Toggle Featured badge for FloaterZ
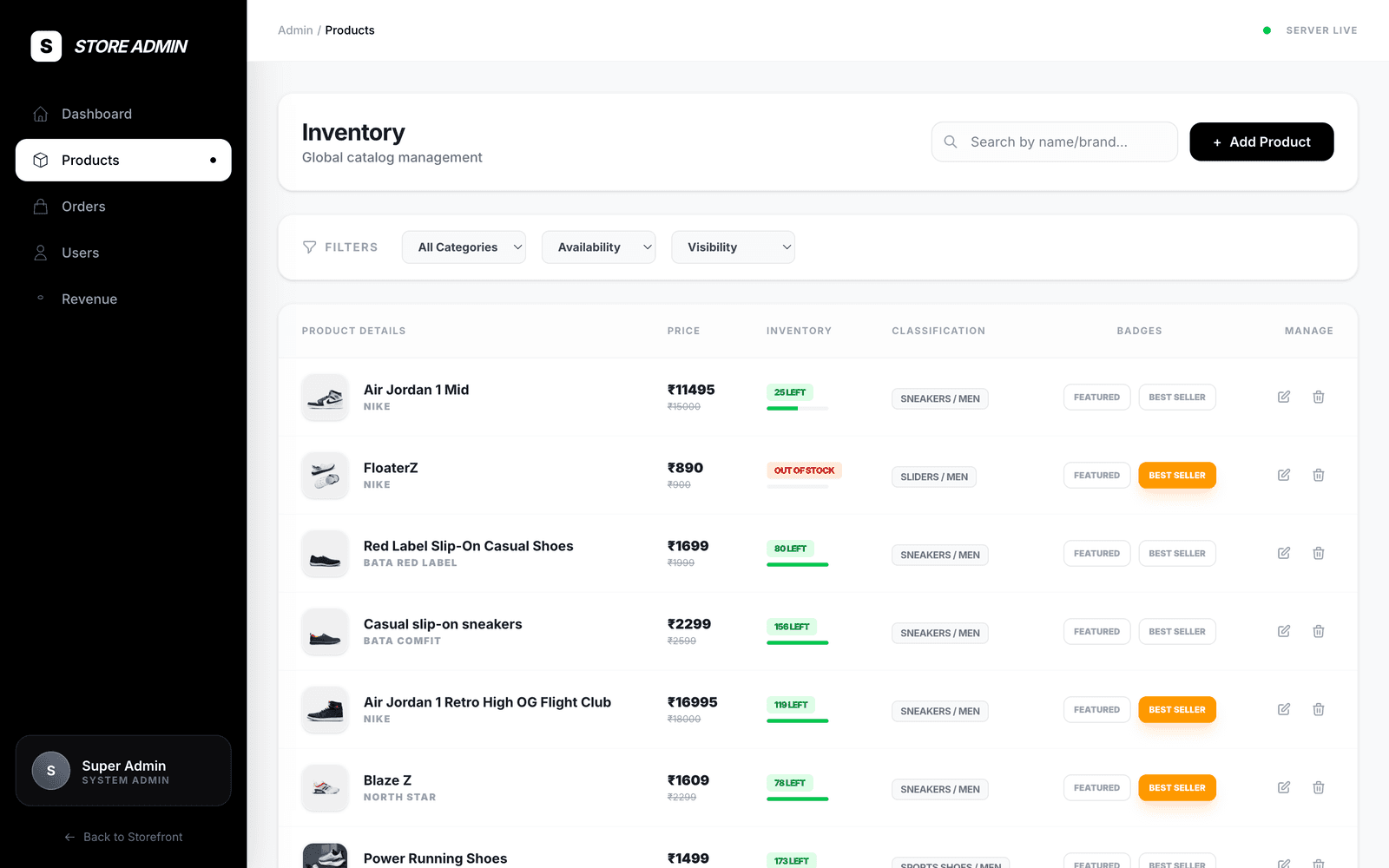Screen dimensions: 1389x868 1096,476
